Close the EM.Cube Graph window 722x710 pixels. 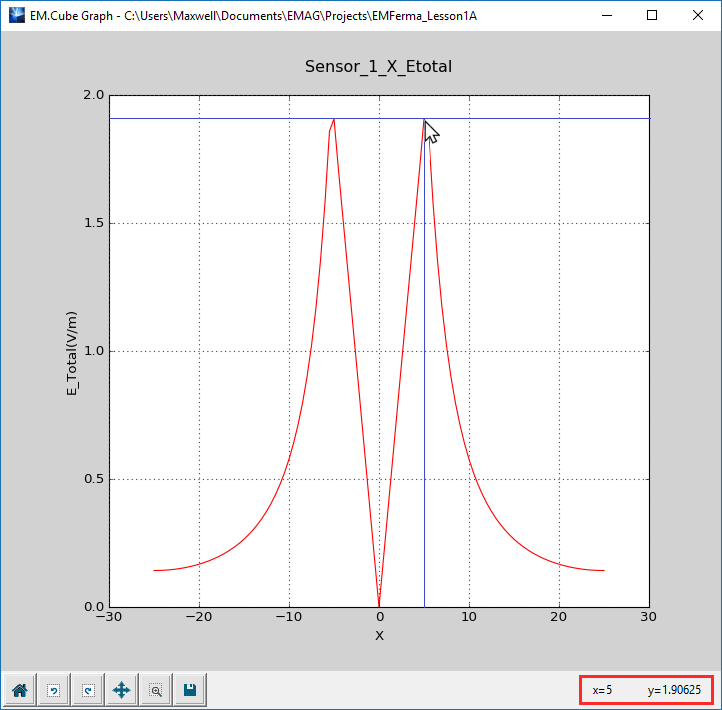point(698,16)
